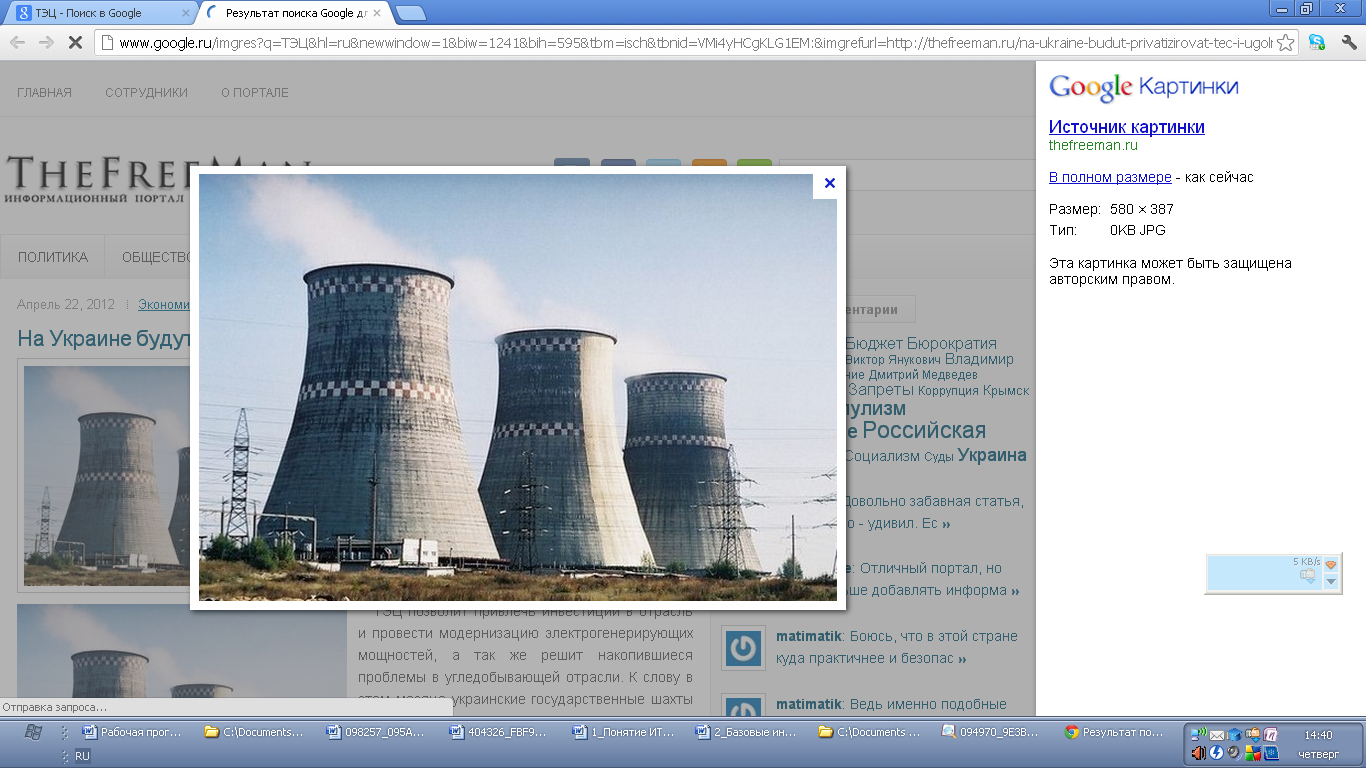Click the browser Forward arrow
Viewport: 1366px width, 768px height.
click(x=45, y=43)
